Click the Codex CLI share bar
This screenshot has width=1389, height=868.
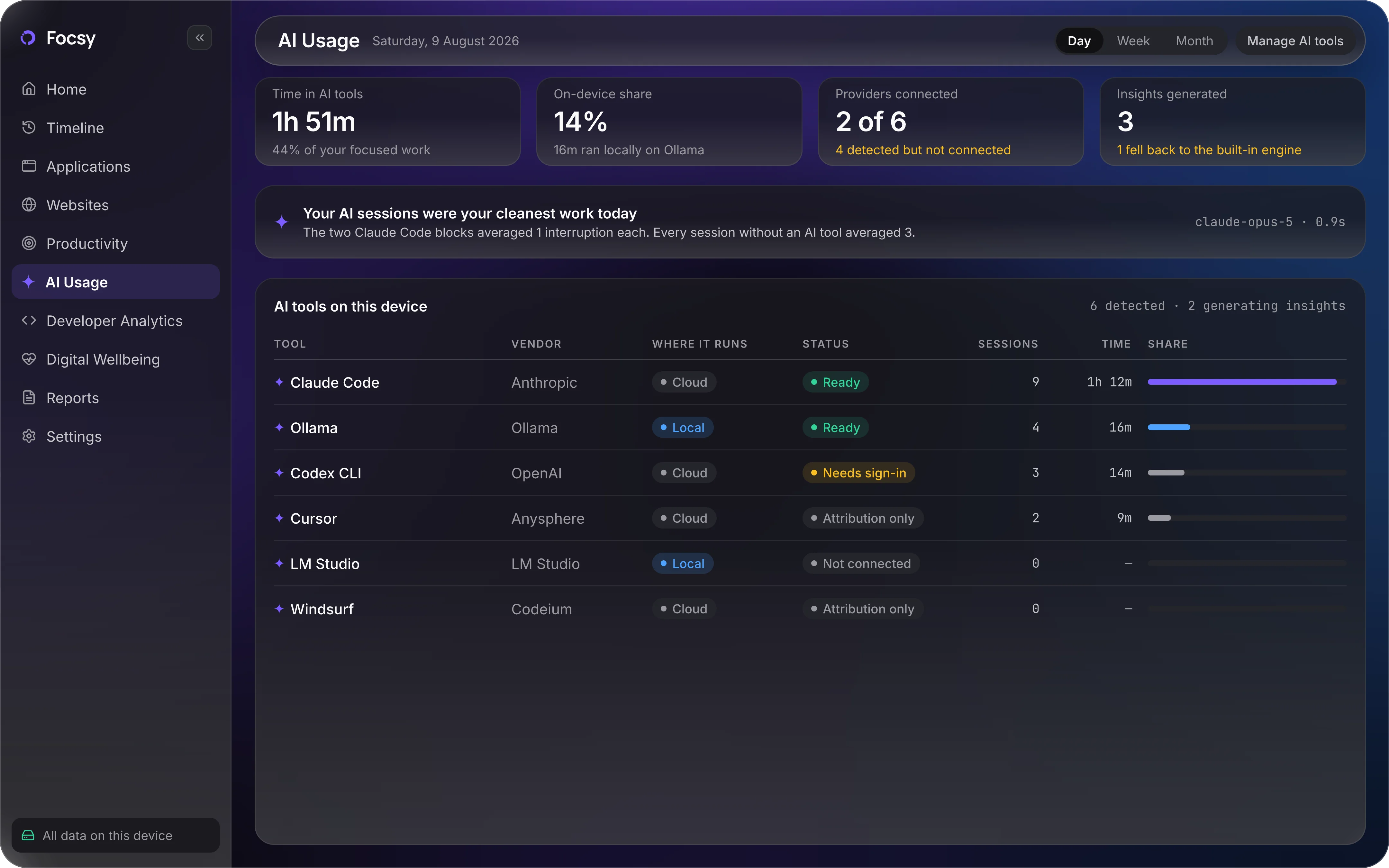coord(1247,473)
